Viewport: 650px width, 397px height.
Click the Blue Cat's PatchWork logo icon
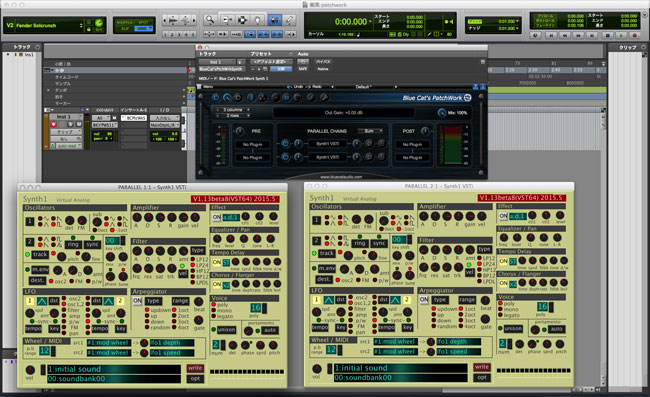tap(468, 98)
